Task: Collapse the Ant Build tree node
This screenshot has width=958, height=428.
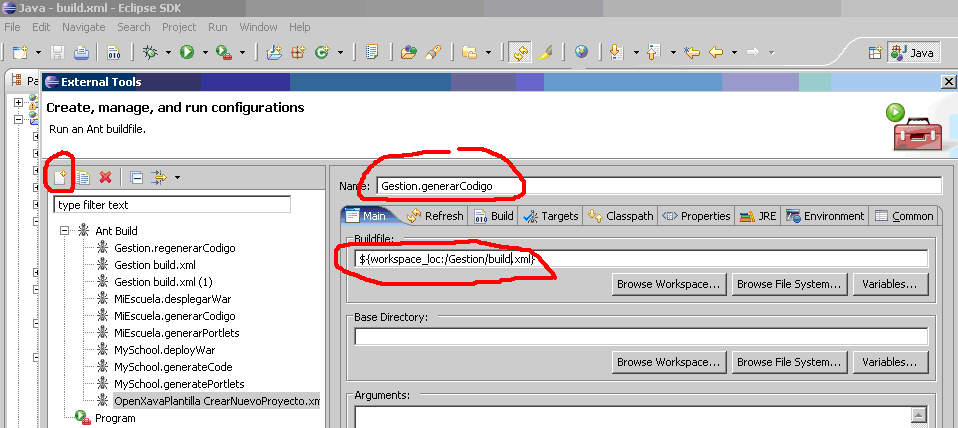Action: tap(64, 231)
